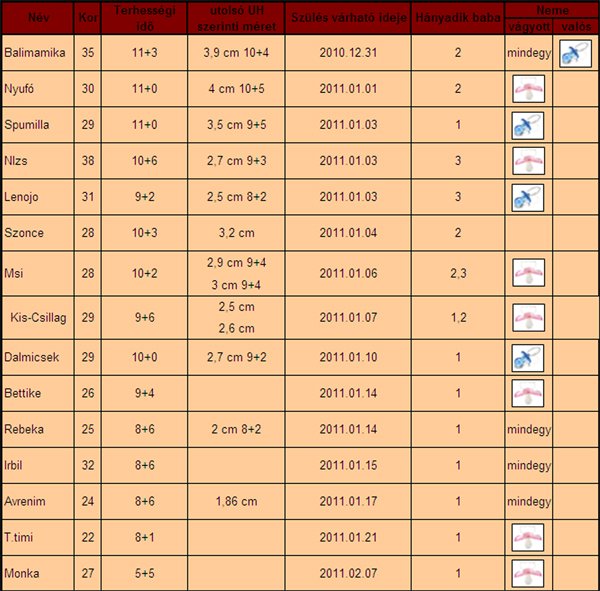Viewport: 600px width, 591px height.
Task: Click the pink pacifier icon in T.timi's row
Action: [x=527, y=537]
